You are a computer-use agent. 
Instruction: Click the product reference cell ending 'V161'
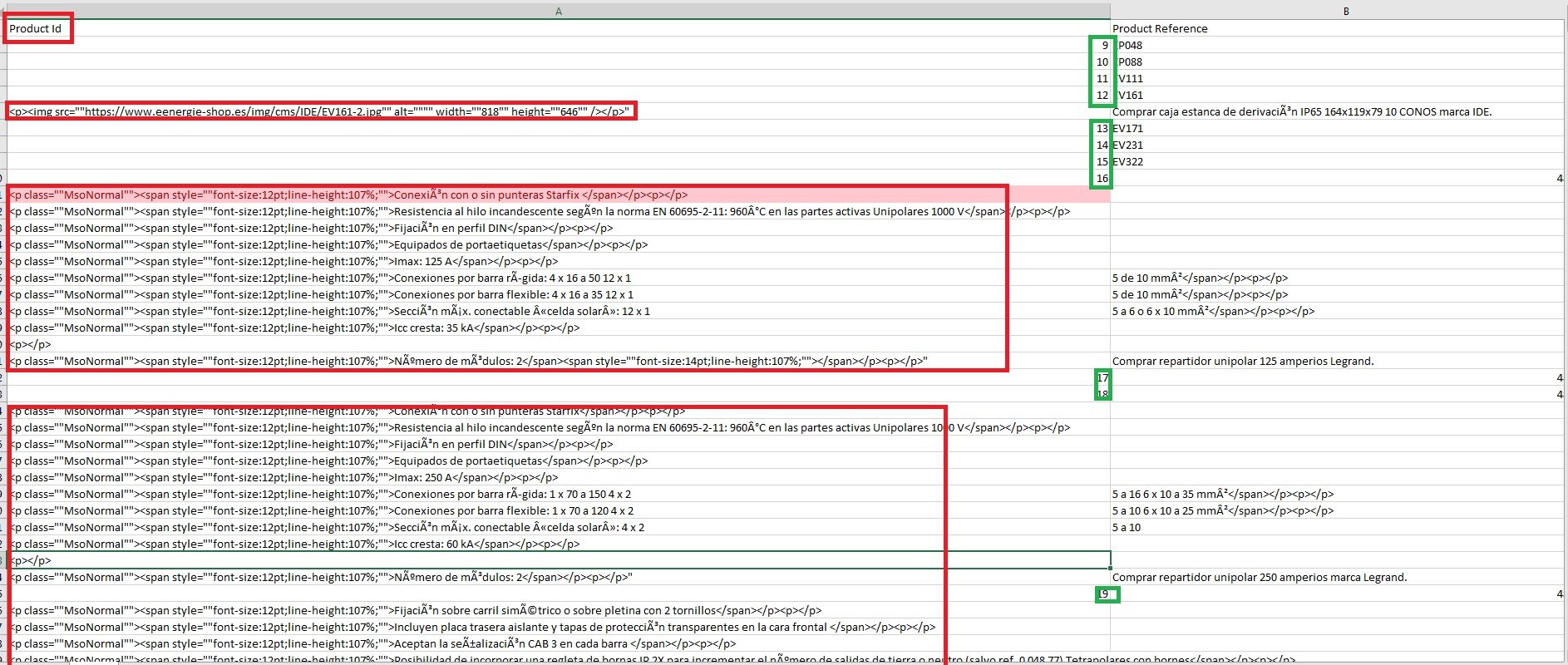point(1338,95)
